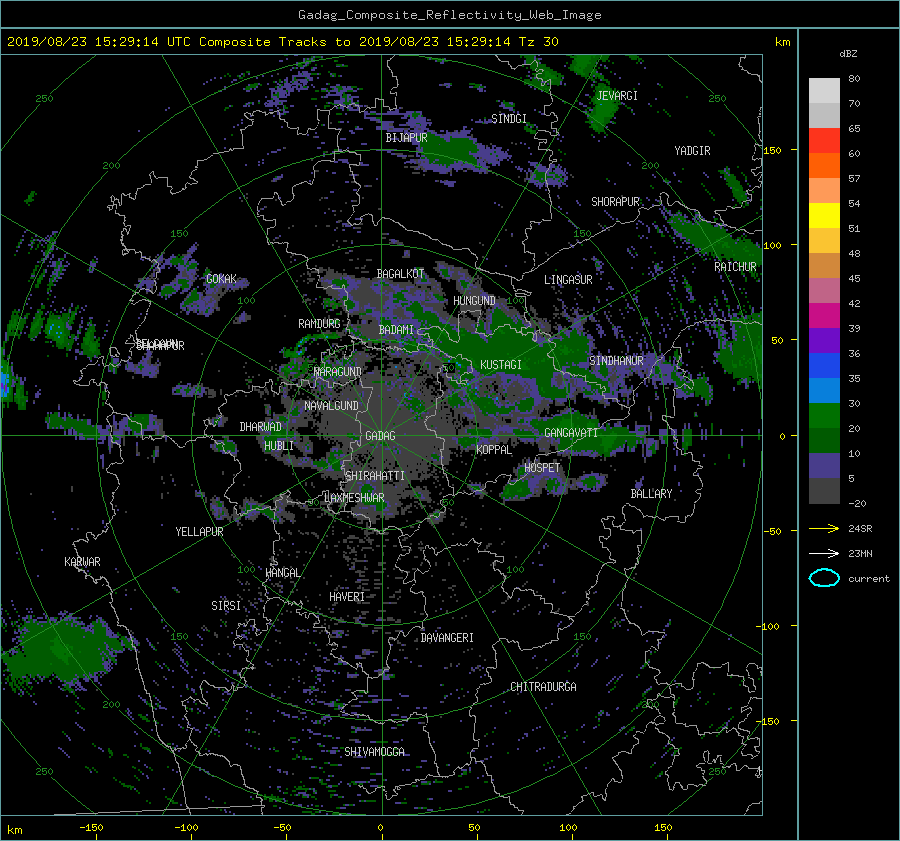Click the SHIVAMOGGA city label

[374, 752]
